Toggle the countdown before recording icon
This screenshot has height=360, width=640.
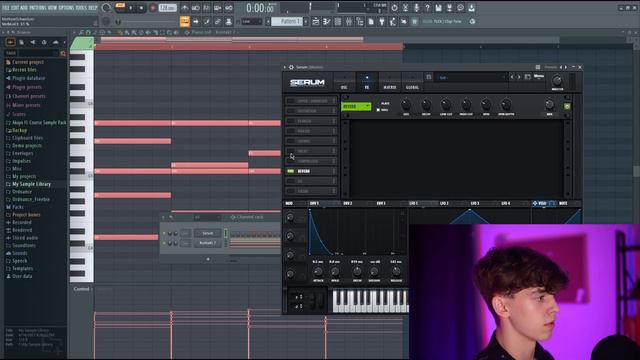[x=207, y=8]
